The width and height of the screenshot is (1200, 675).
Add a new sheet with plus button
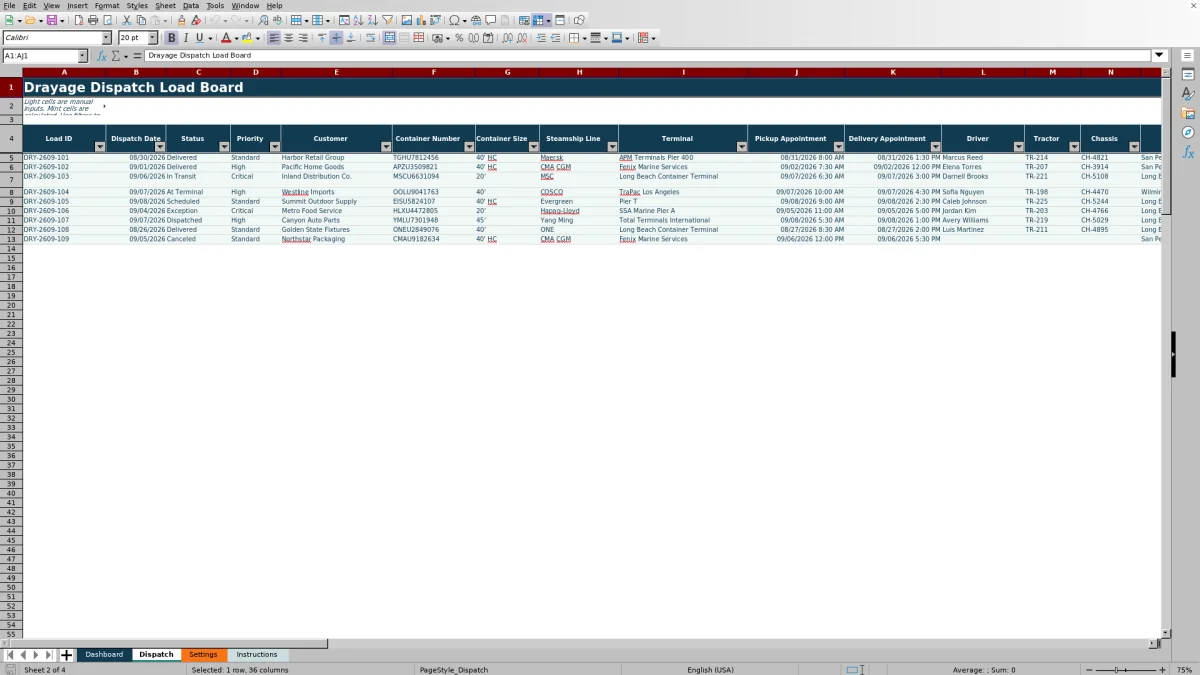pos(67,655)
